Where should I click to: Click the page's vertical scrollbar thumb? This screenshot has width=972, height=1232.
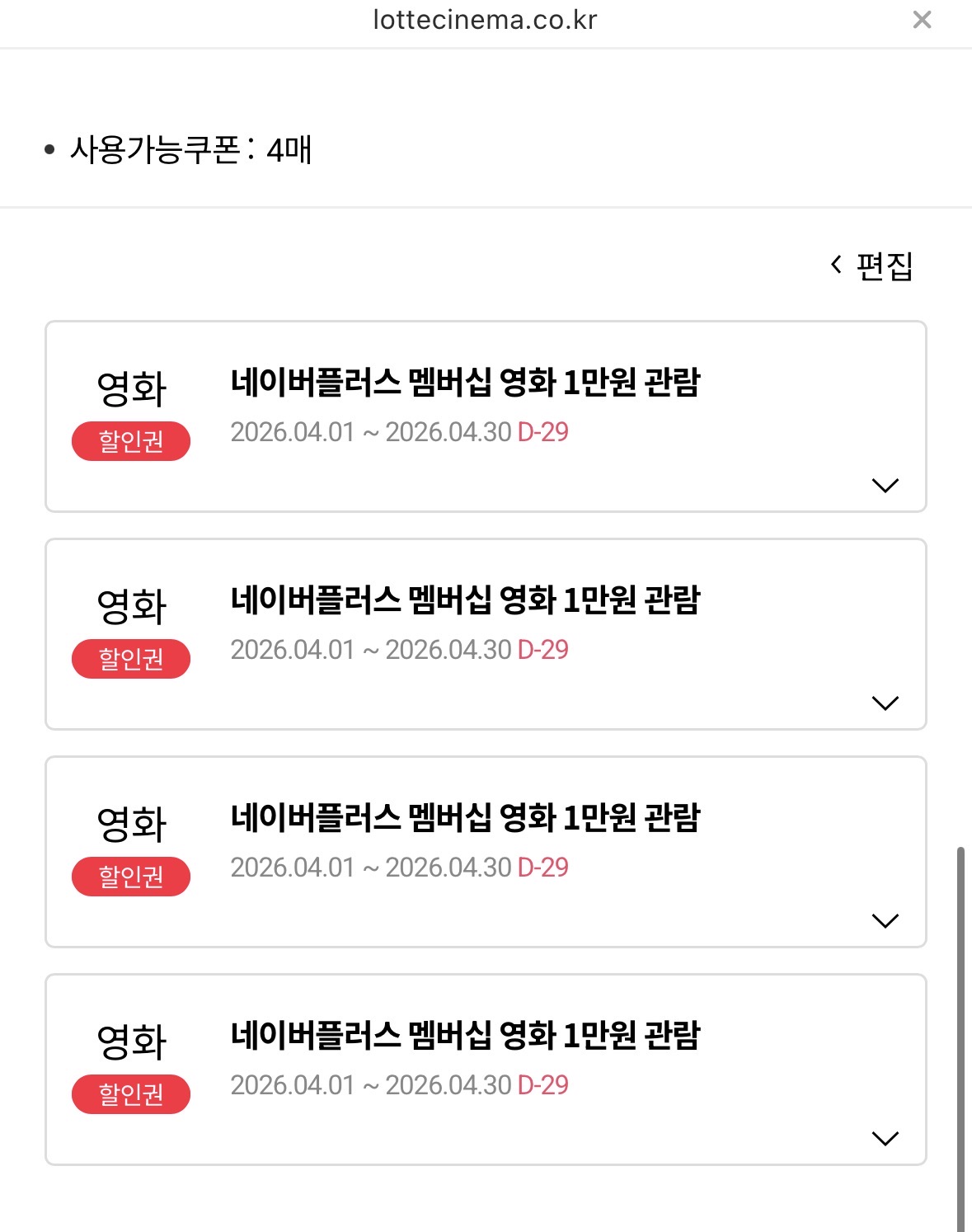pyautogui.click(x=961, y=1039)
